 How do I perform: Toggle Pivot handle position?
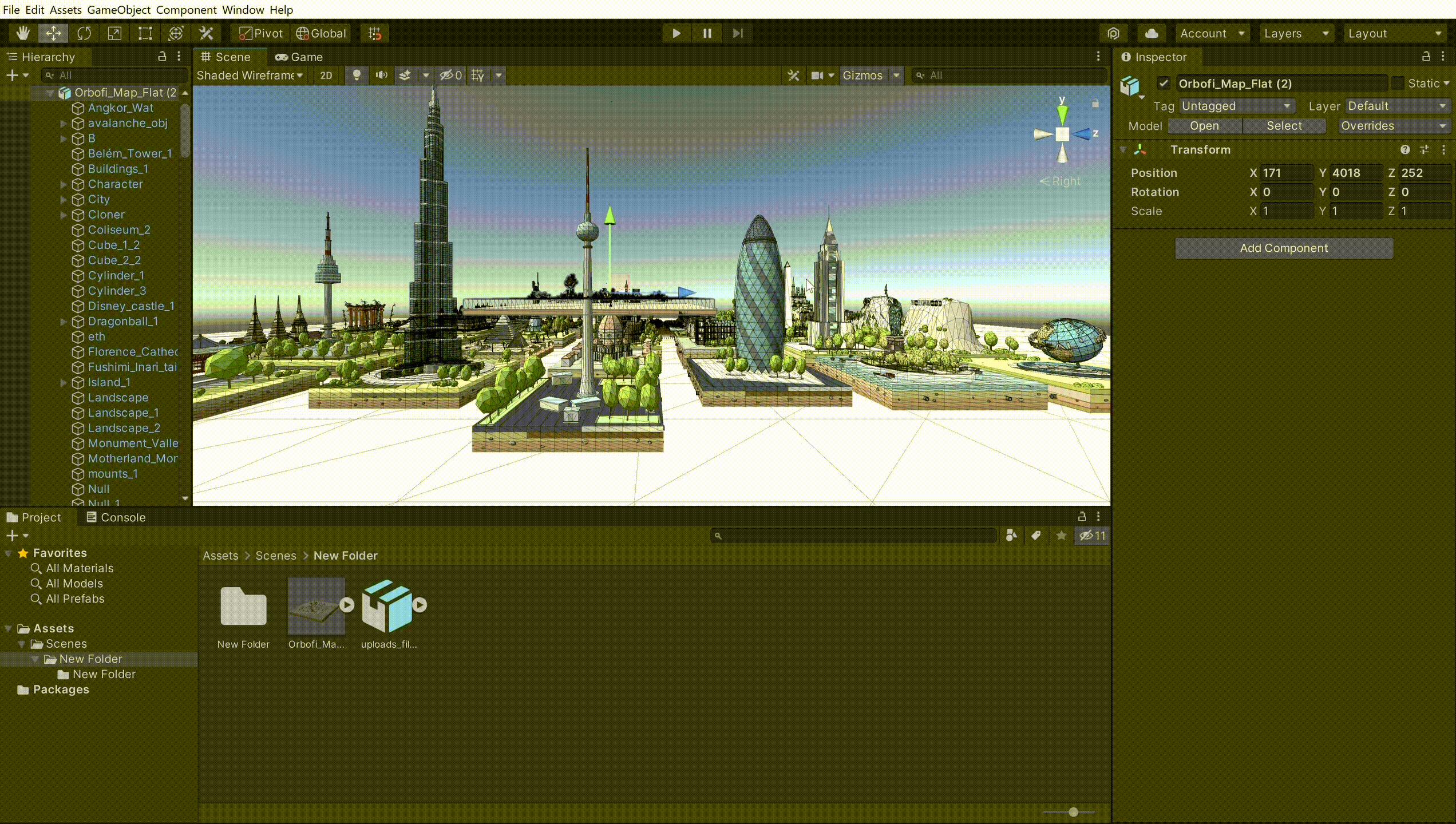(x=260, y=33)
